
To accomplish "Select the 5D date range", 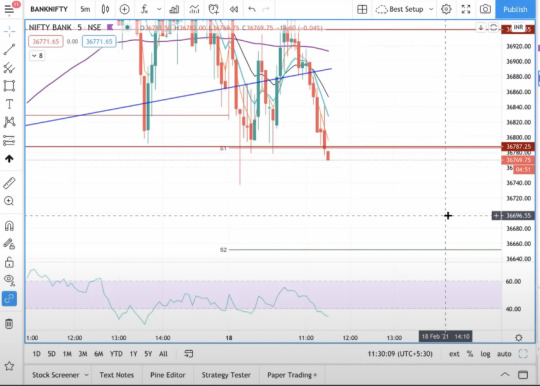I will coord(51,354).
